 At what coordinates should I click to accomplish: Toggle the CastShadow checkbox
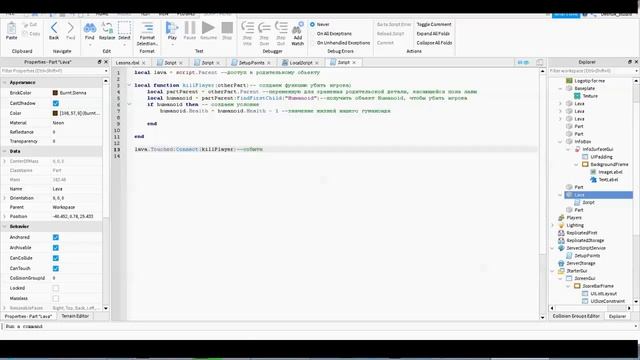[56, 103]
